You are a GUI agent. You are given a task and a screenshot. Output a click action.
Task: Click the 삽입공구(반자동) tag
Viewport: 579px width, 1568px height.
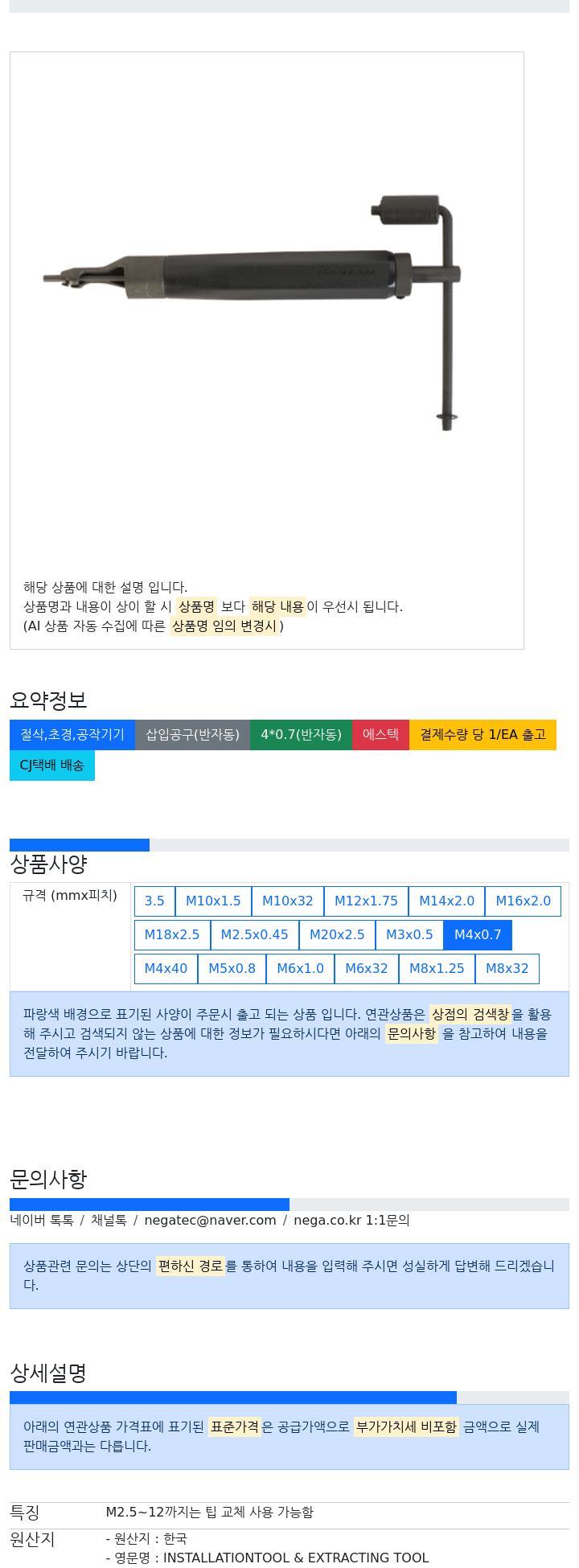(x=192, y=735)
